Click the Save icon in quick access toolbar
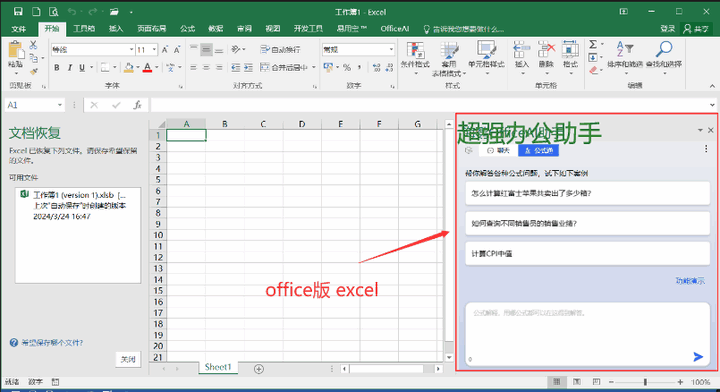The height and width of the screenshot is (392, 720). 18,11
